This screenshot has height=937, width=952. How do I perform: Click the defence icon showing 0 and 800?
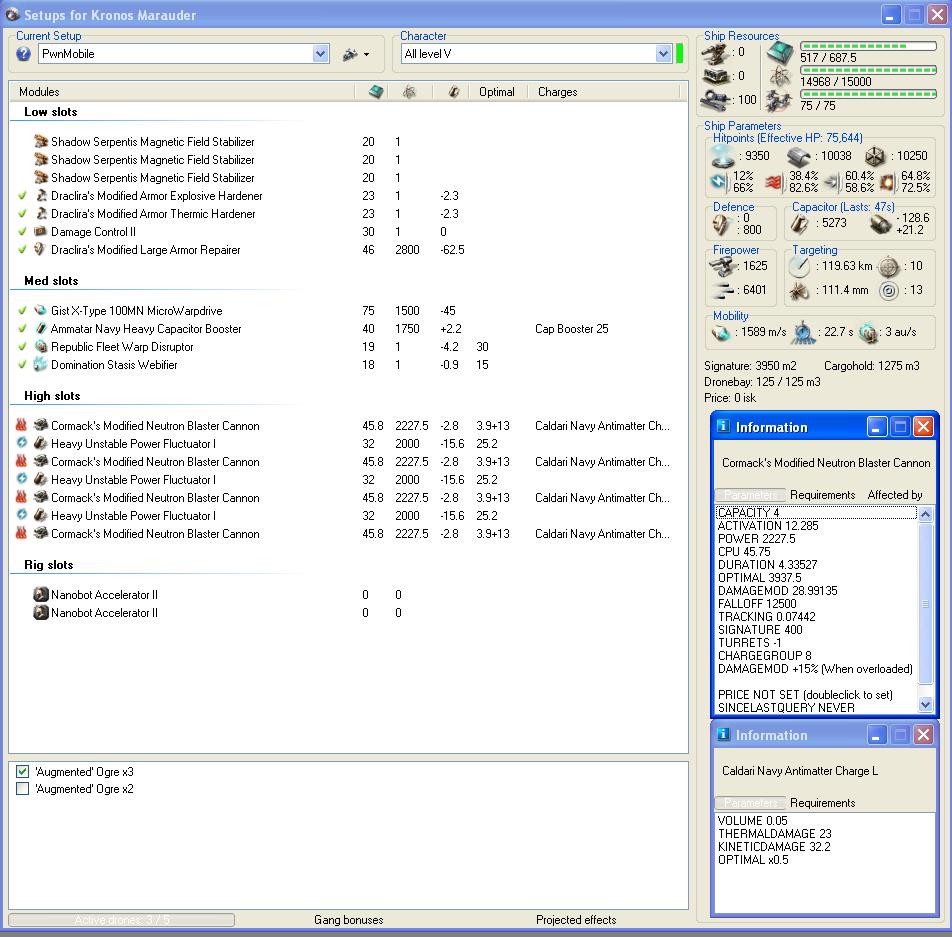(x=720, y=225)
